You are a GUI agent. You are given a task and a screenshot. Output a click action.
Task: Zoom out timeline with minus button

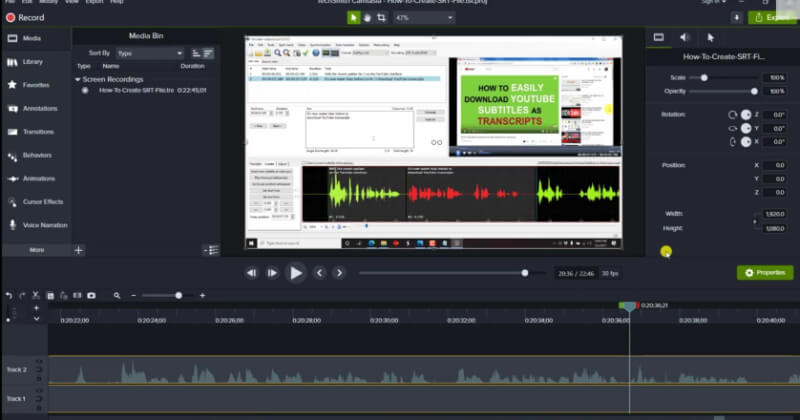pyautogui.click(x=134, y=295)
